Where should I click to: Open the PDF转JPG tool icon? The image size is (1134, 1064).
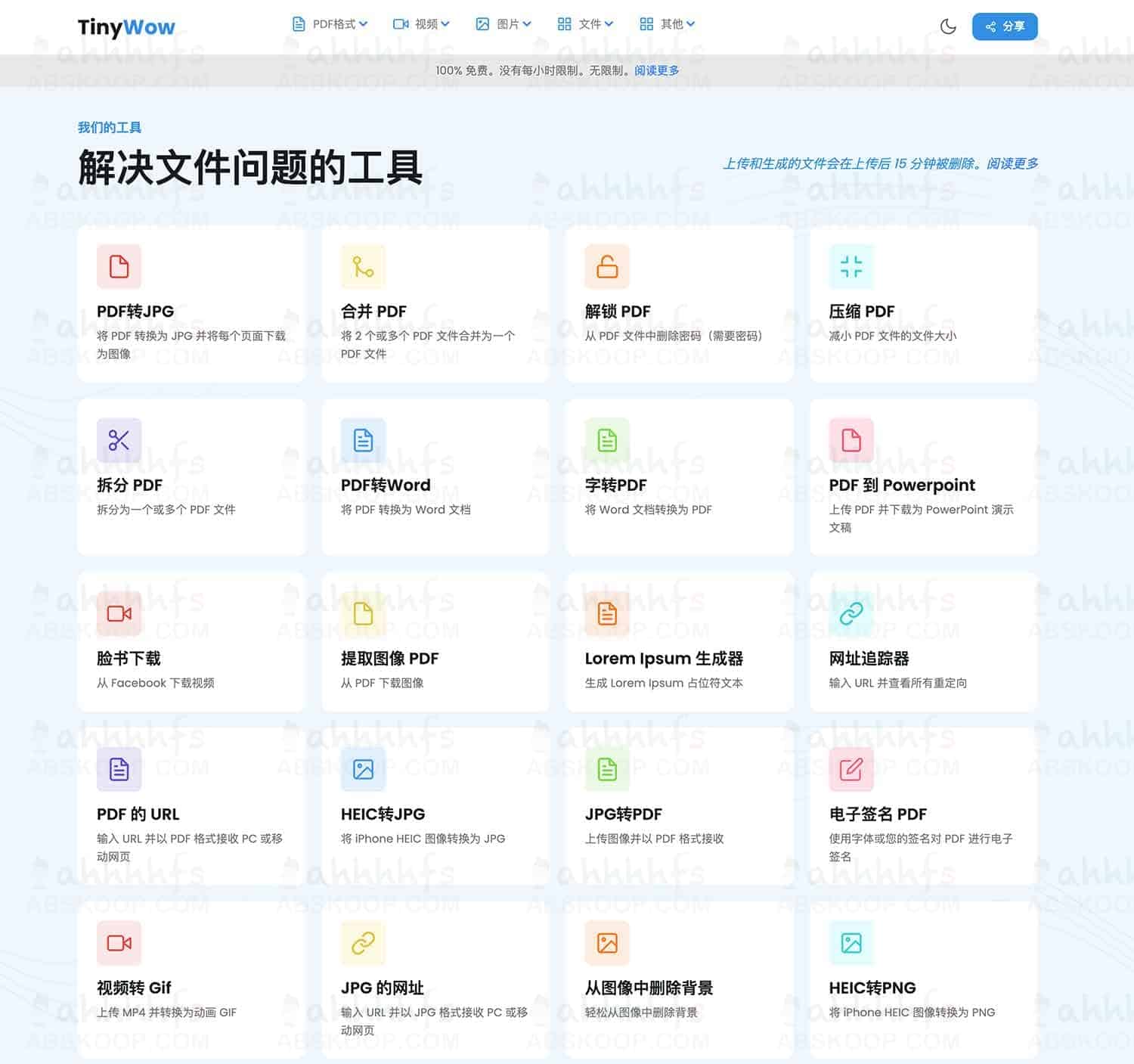pyautogui.click(x=119, y=266)
